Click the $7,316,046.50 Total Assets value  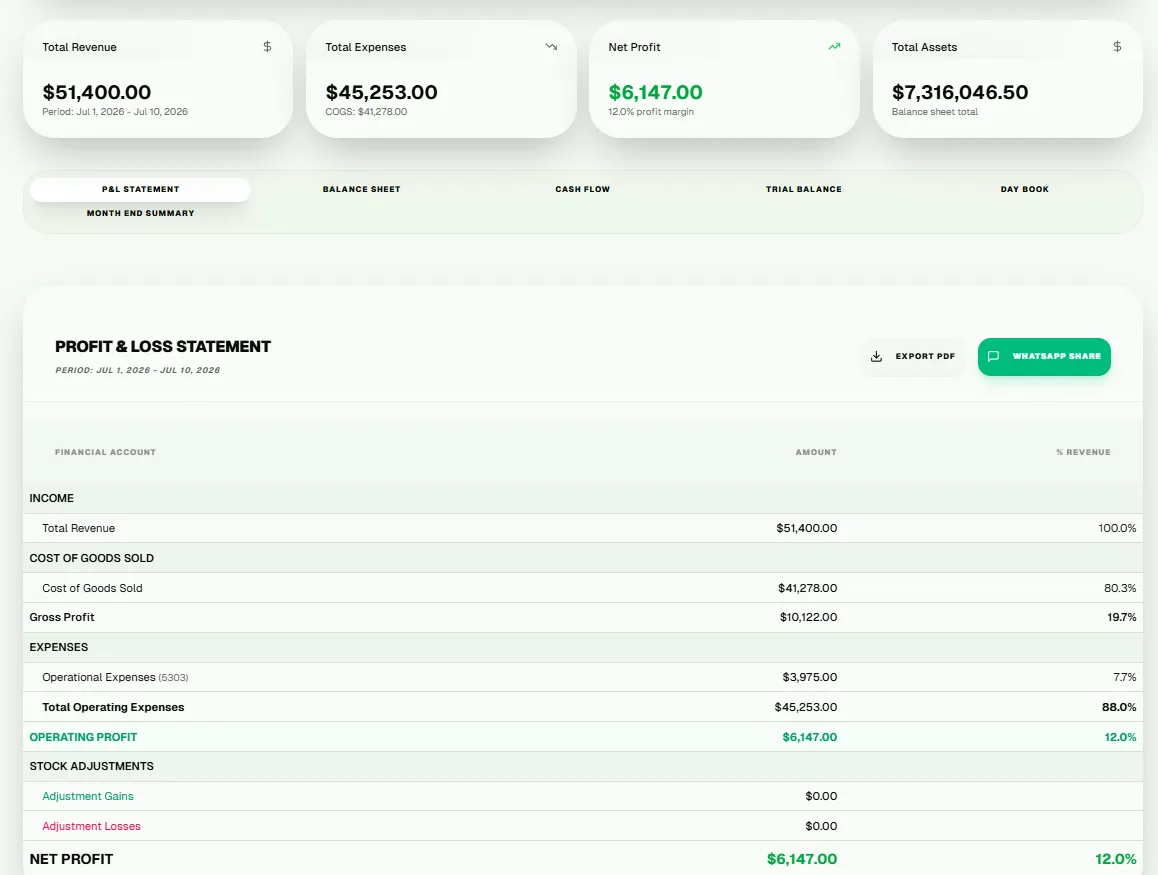click(959, 92)
